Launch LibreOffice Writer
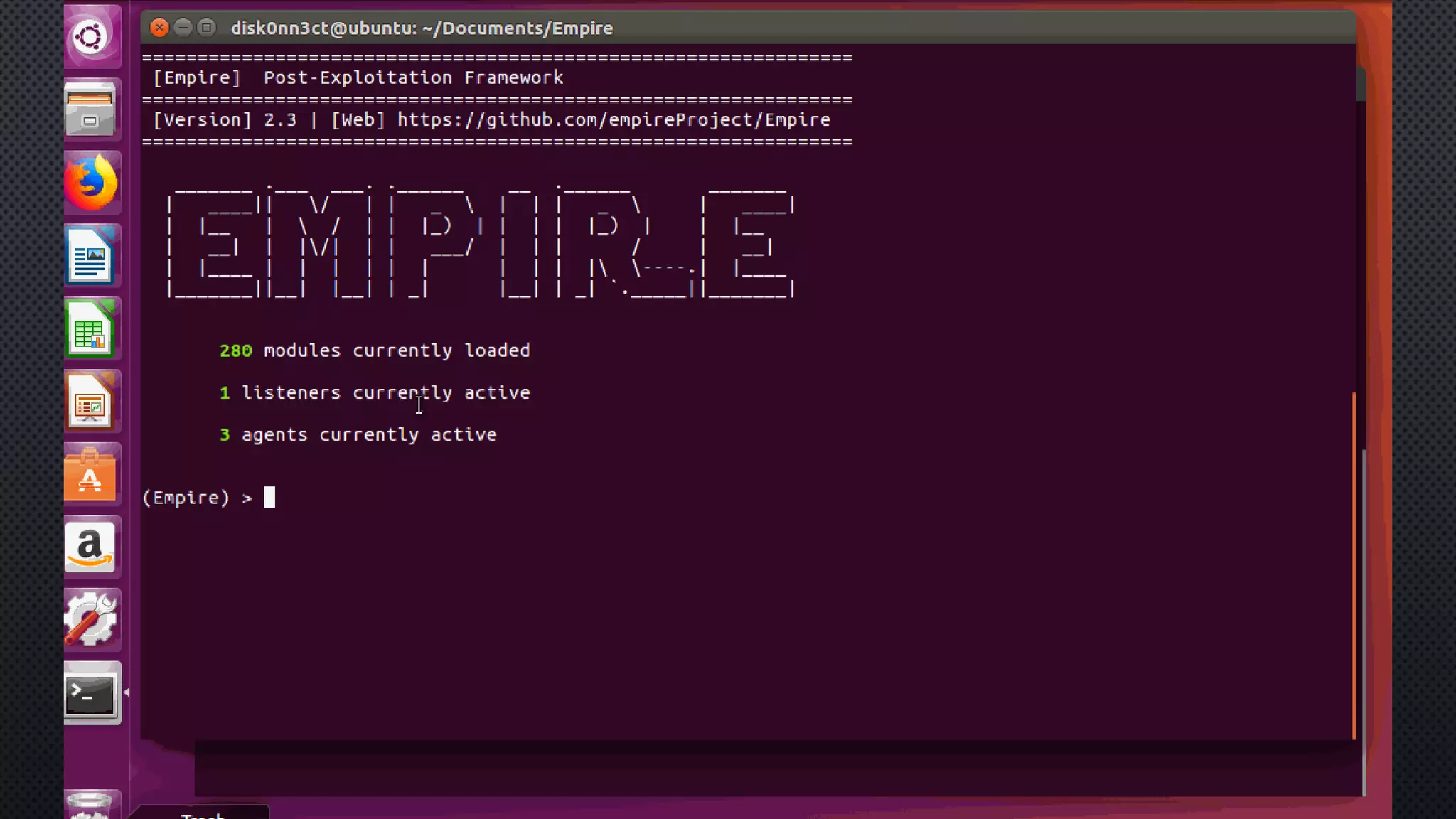 [x=90, y=257]
